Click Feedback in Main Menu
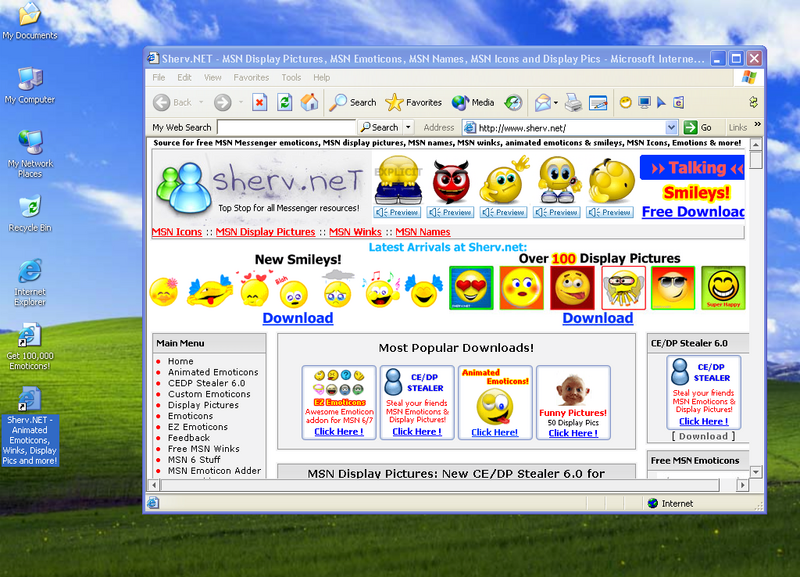Viewport: 800px width, 577px height. click(x=189, y=438)
